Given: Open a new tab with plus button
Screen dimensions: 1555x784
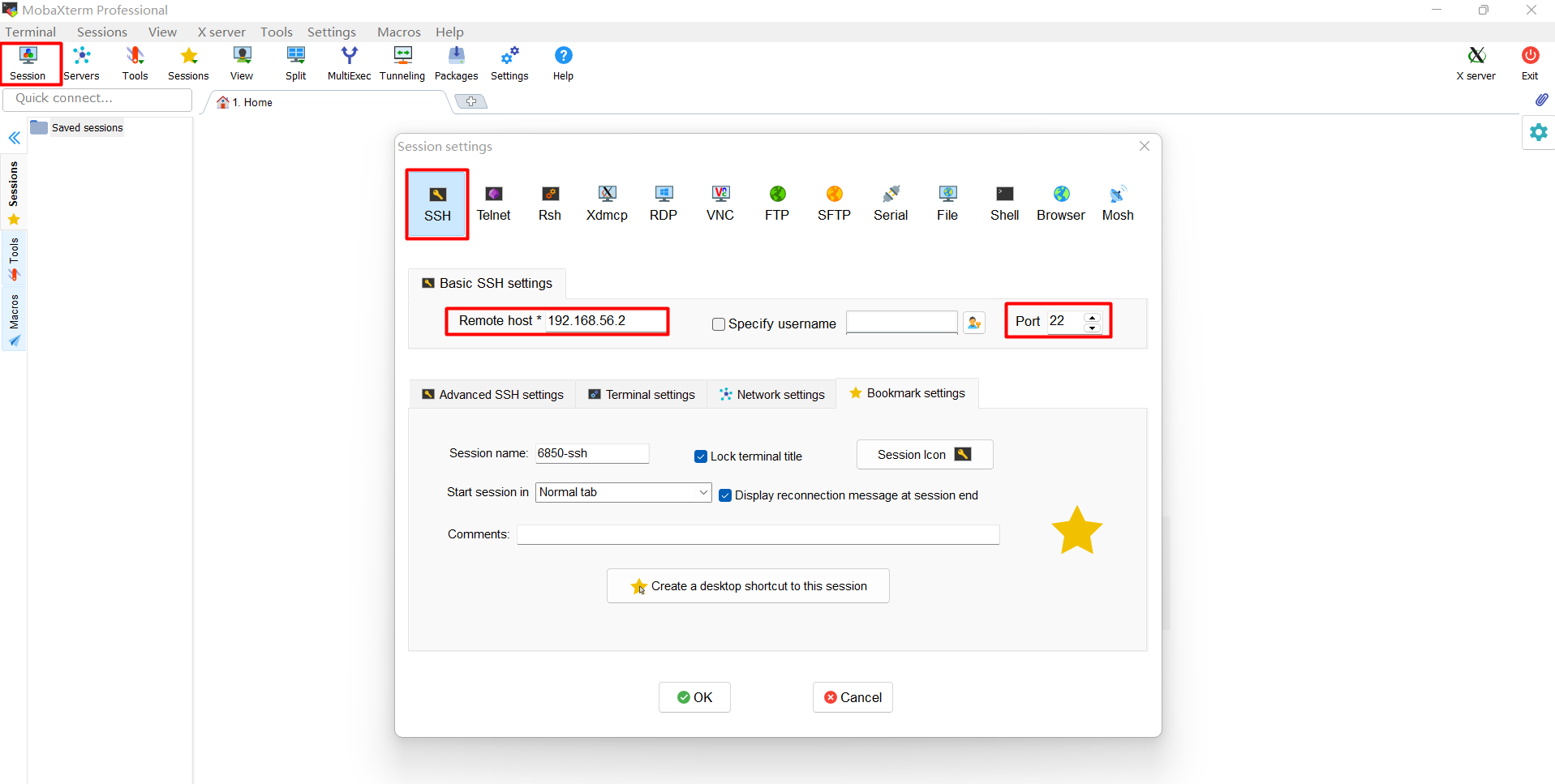Looking at the screenshot, I should (x=471, y=101).
